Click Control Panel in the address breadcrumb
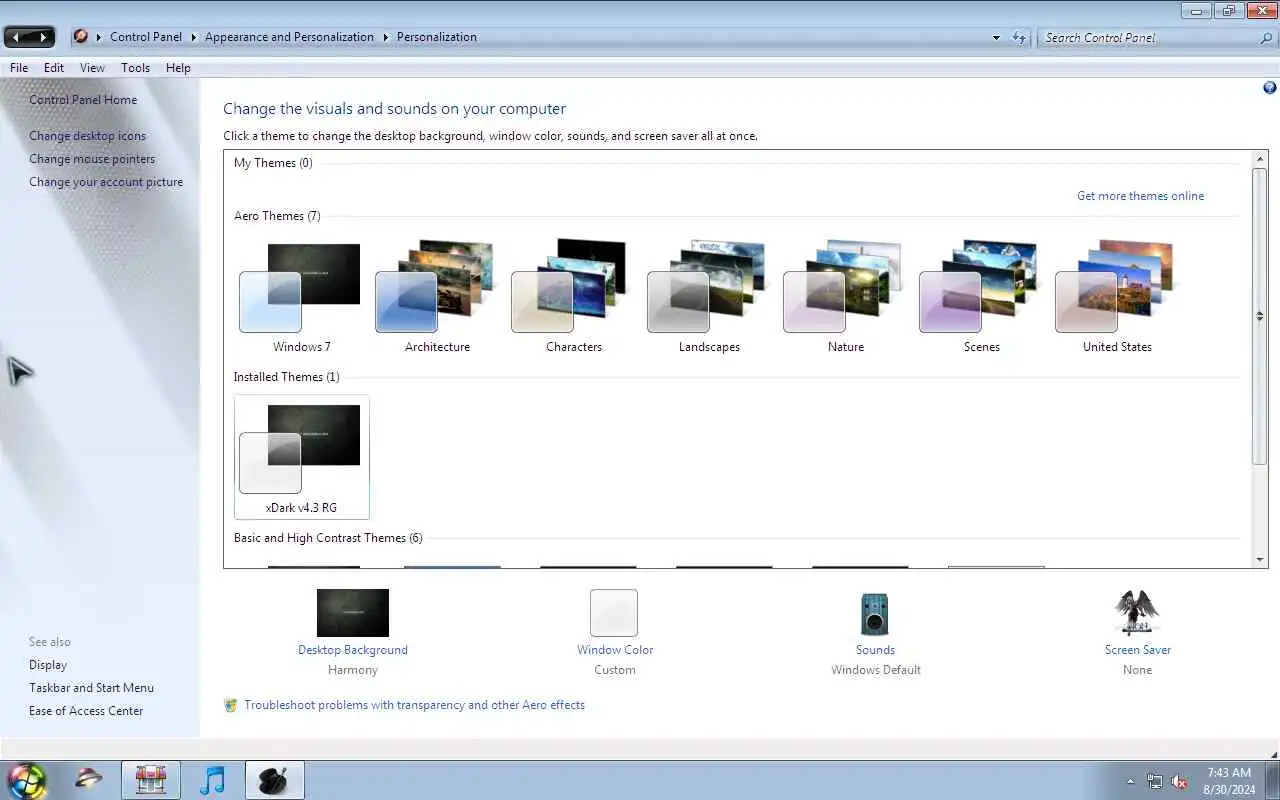The image size is (1280, 800). (146, 37)
